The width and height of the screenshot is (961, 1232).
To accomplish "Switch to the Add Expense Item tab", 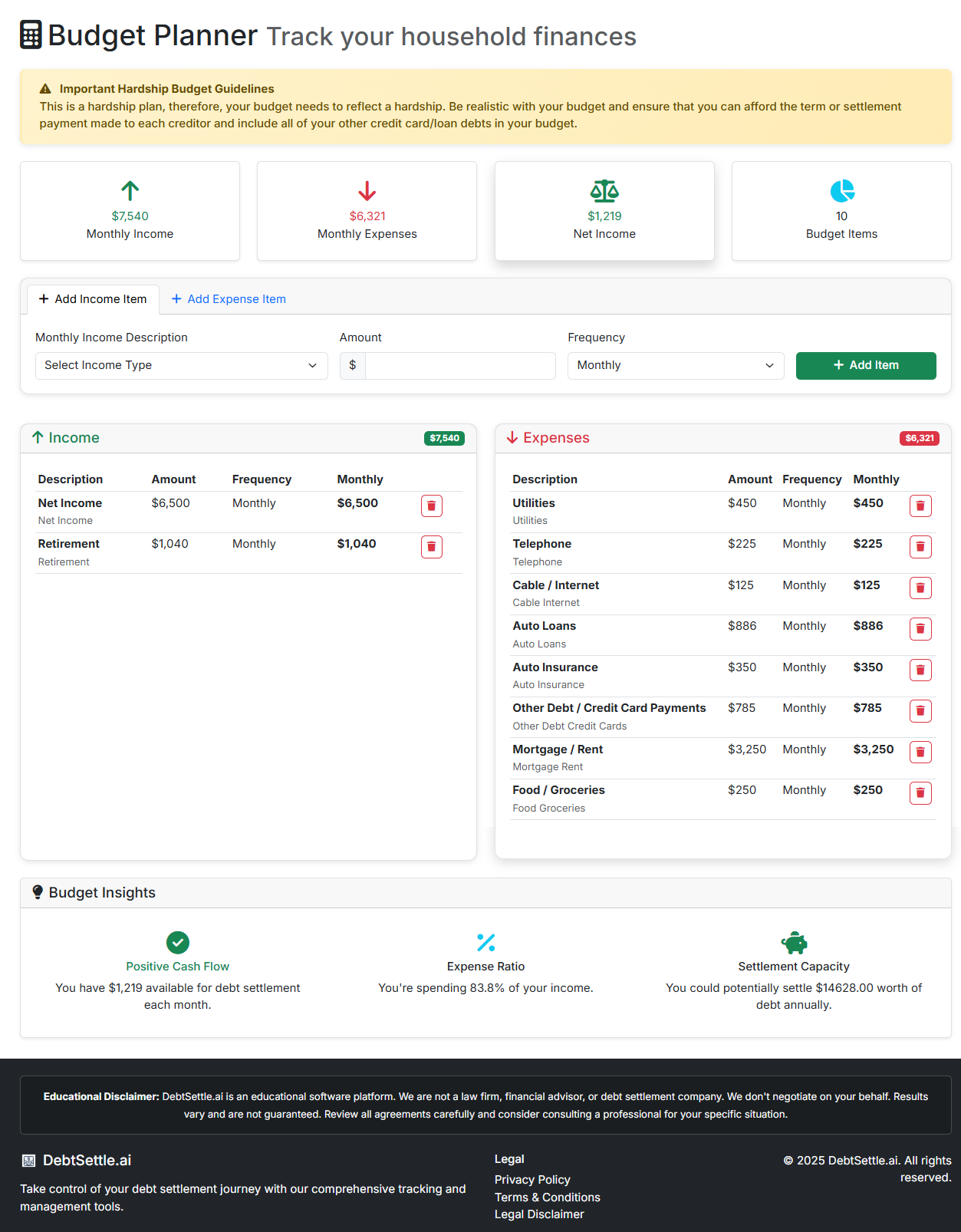I will [x=229, y=299].
